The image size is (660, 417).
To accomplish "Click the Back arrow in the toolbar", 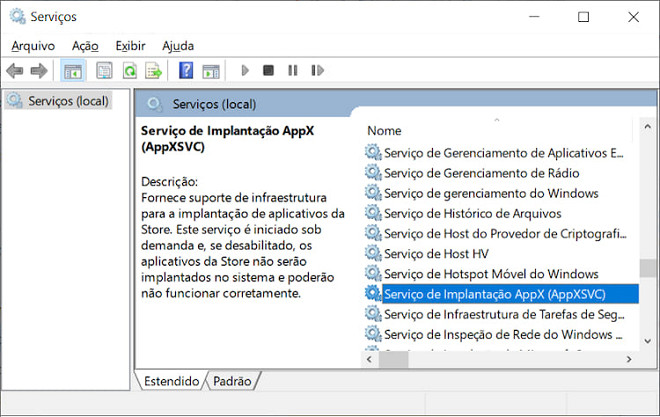I will (15, 71).
